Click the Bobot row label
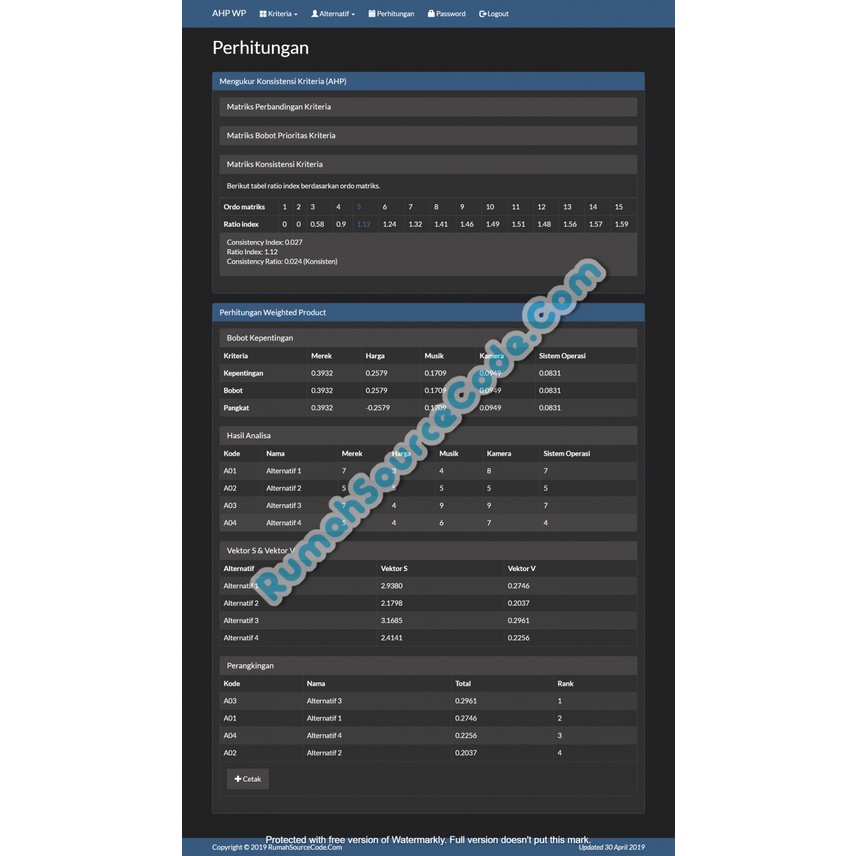Image resolution: width=856 pixels, height=856 pixels. click(233, 390)
